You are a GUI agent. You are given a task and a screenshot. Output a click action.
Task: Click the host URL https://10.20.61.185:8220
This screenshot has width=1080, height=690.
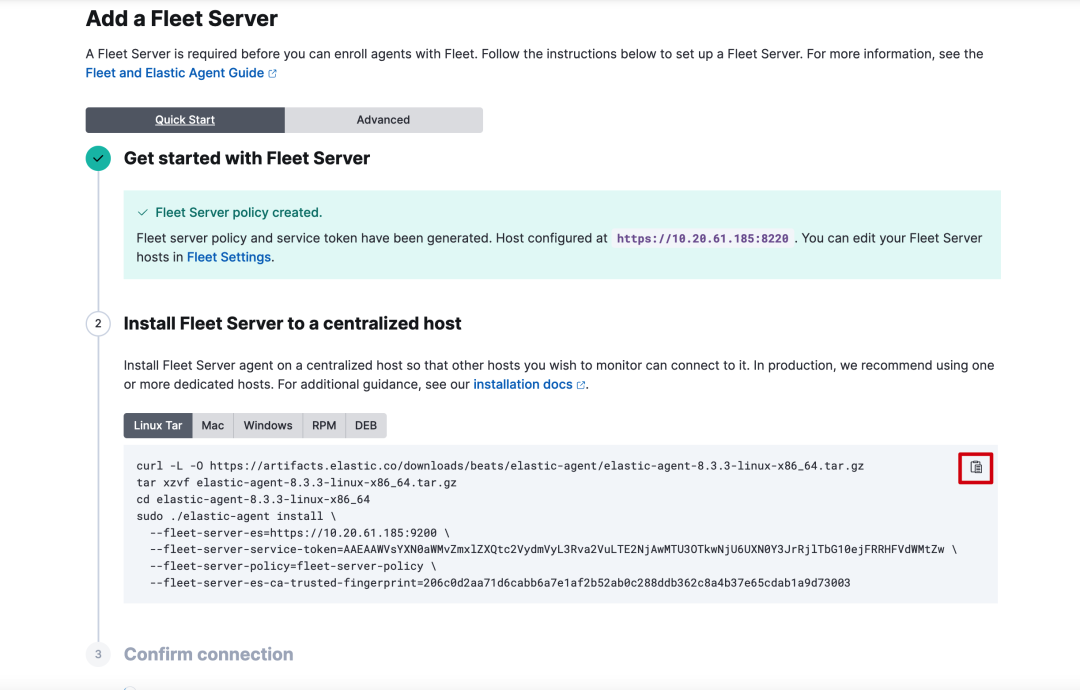click(702, 239)
